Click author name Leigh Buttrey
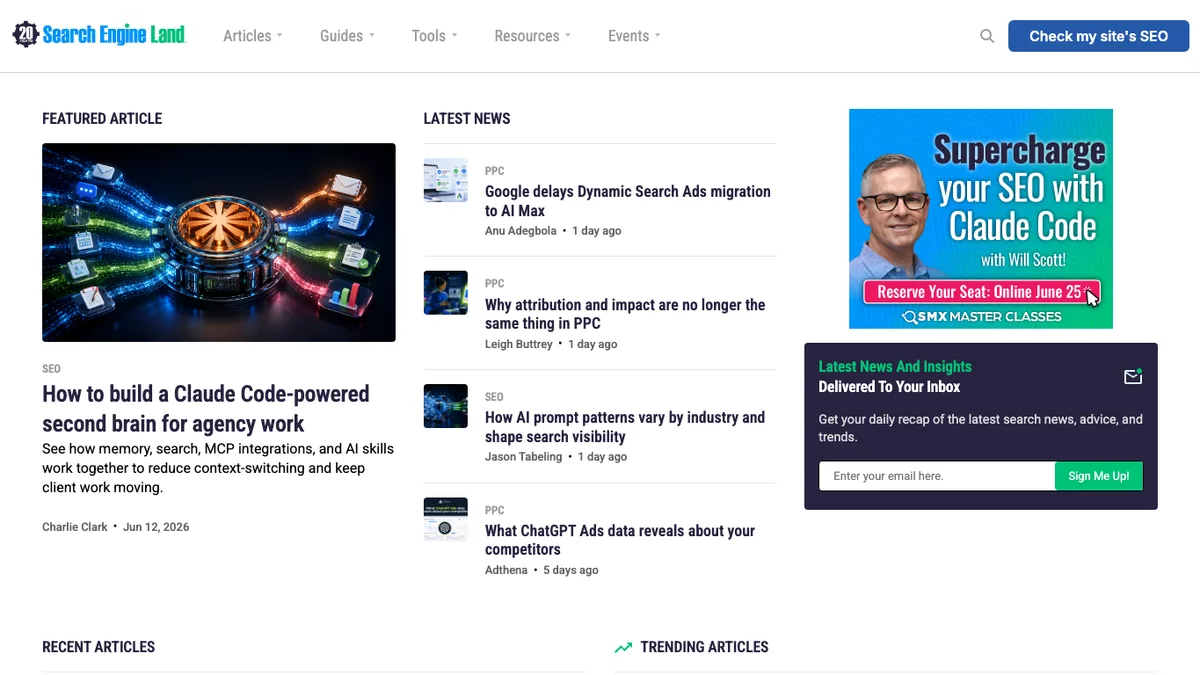 point(519,344)
